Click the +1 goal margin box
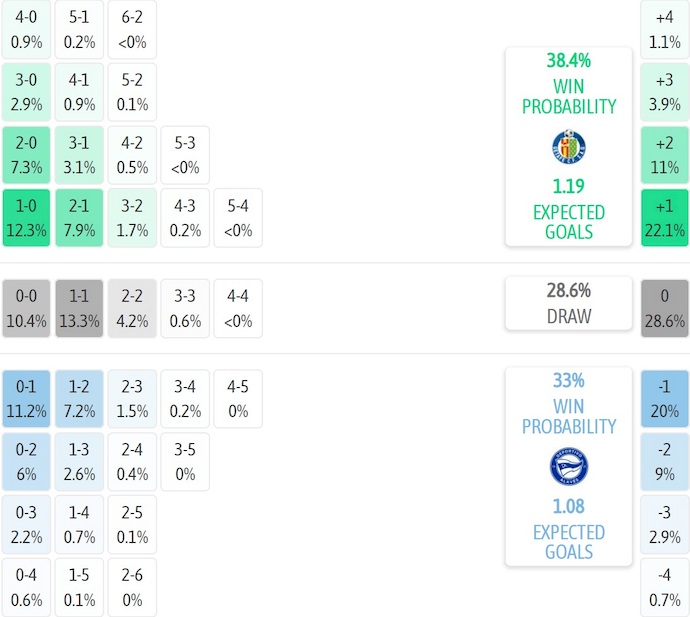The height and width of the screenshot is (617, 690). 664,218
